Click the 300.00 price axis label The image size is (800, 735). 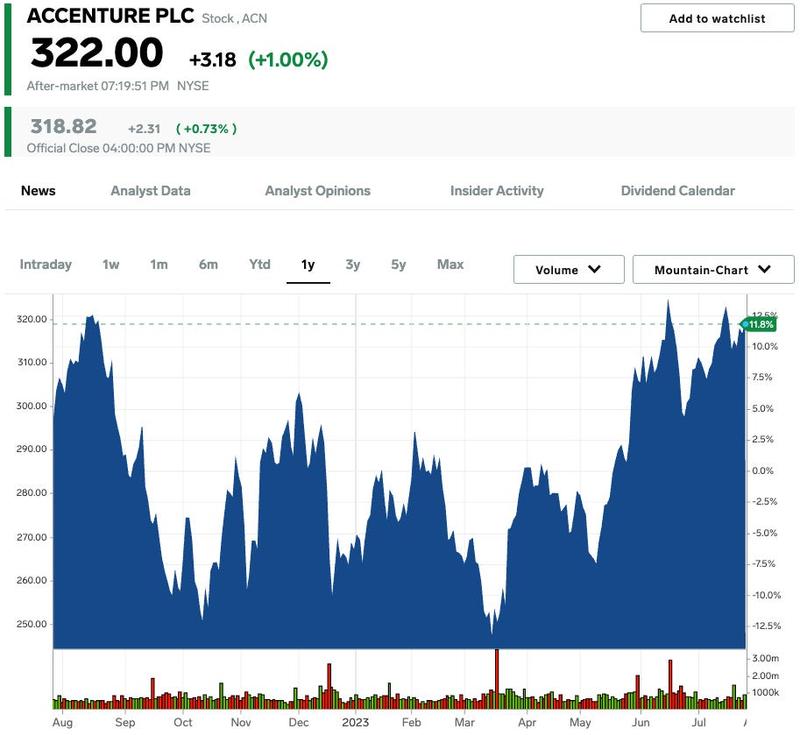tap(32, 406)
